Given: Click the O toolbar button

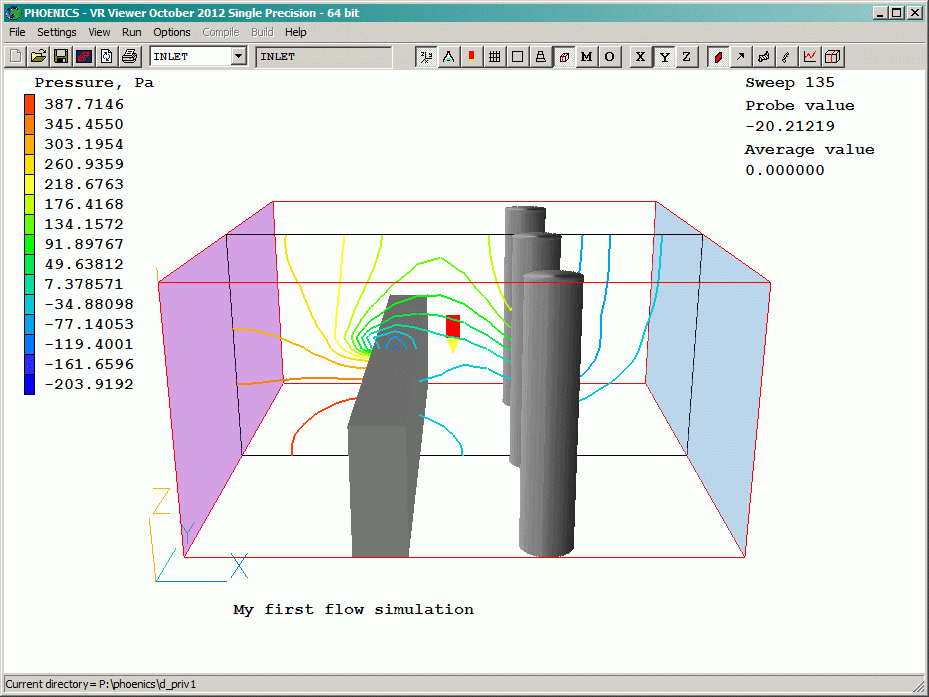Looking at the screenshot, I should [x=609, y=57].
